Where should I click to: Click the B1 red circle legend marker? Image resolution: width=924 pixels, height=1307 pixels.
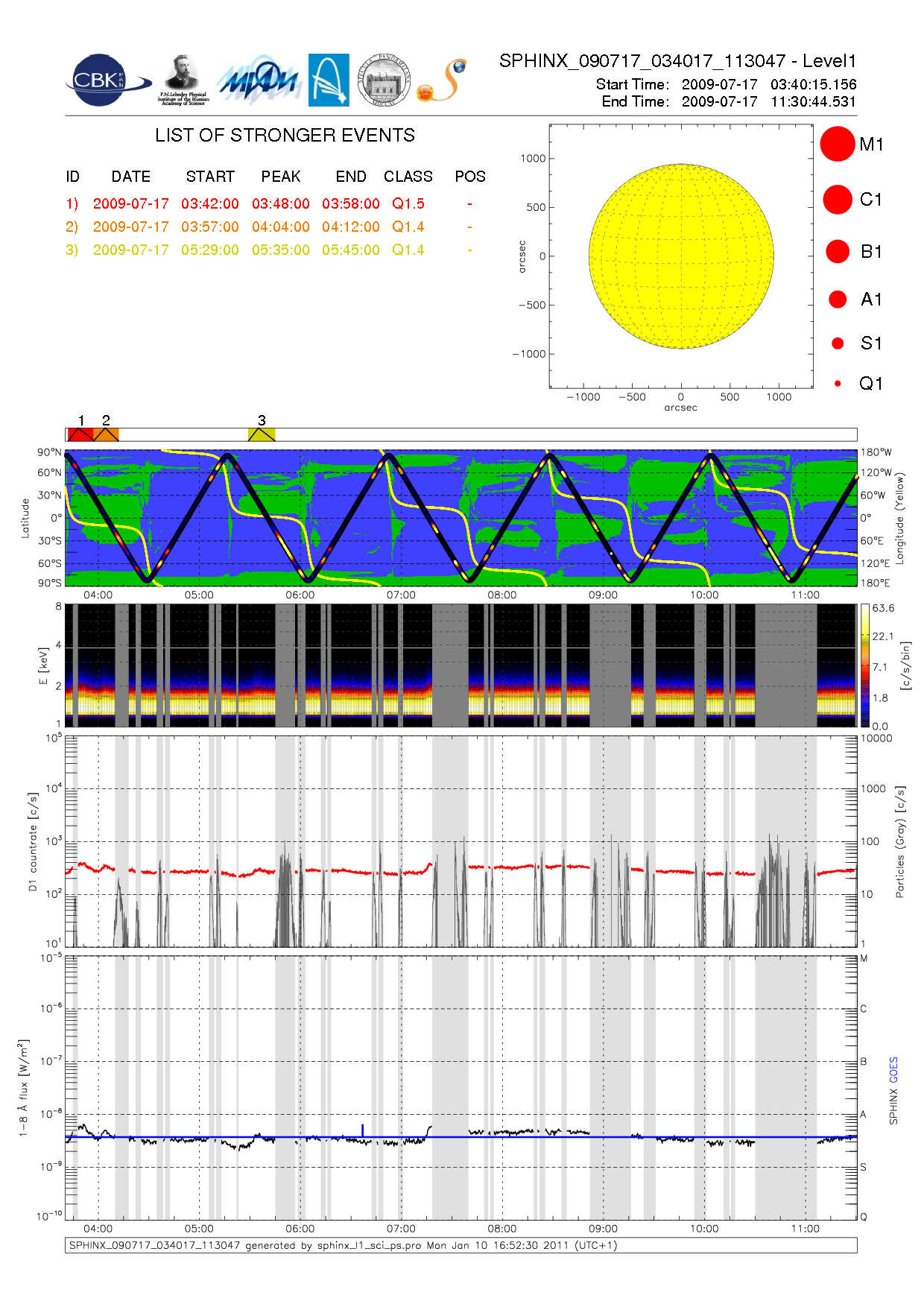pos(838,252)
